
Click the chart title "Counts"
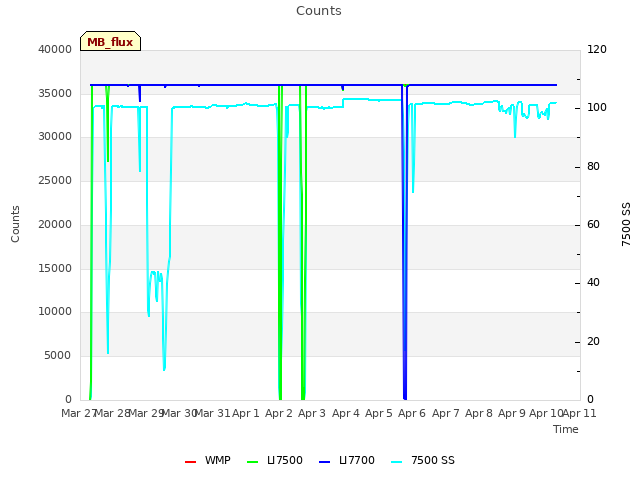coord(319,11)
